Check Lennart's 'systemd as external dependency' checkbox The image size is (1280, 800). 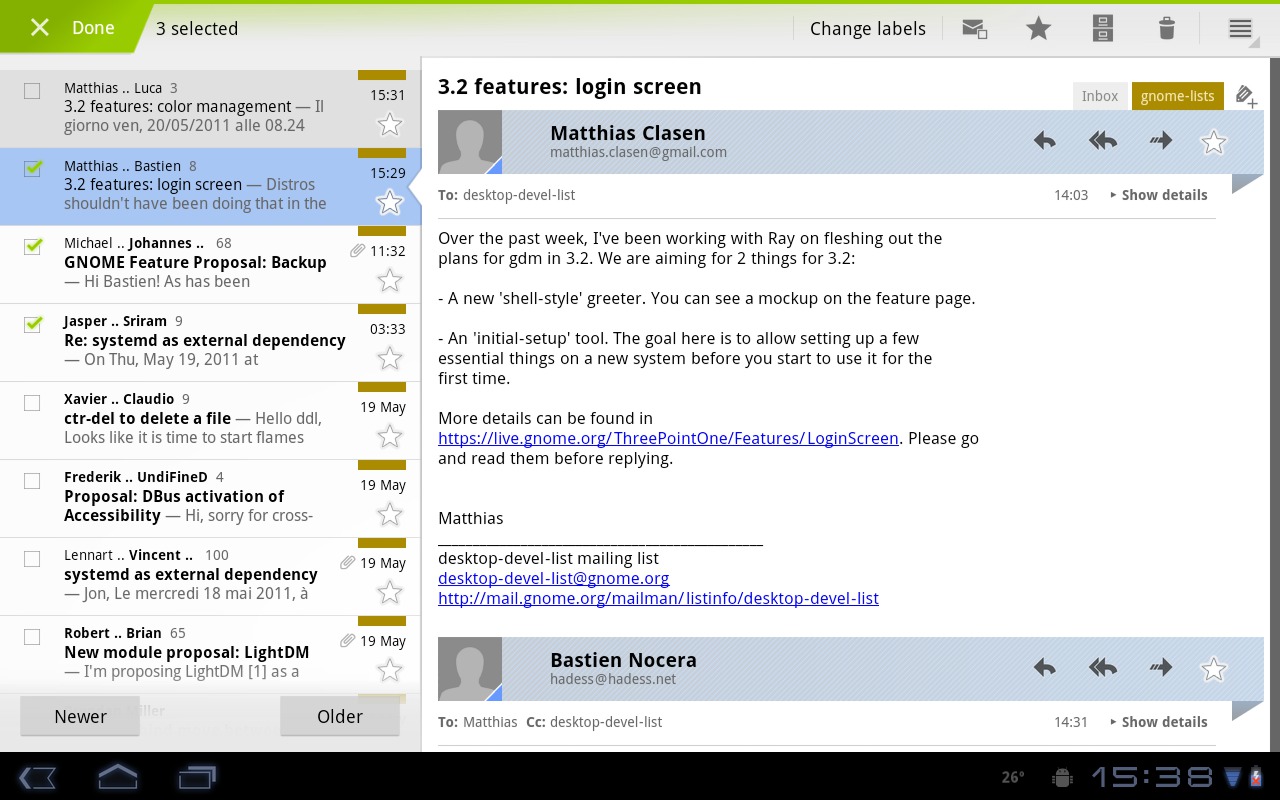tap(32, 559)
